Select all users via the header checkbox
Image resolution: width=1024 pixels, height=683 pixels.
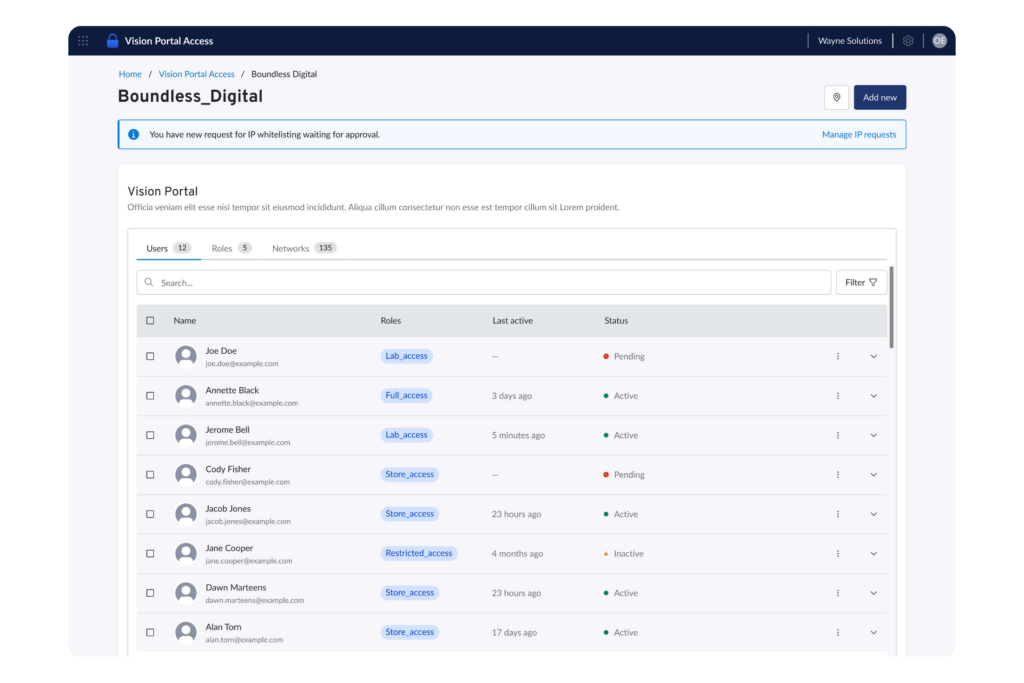coord(150,320)
